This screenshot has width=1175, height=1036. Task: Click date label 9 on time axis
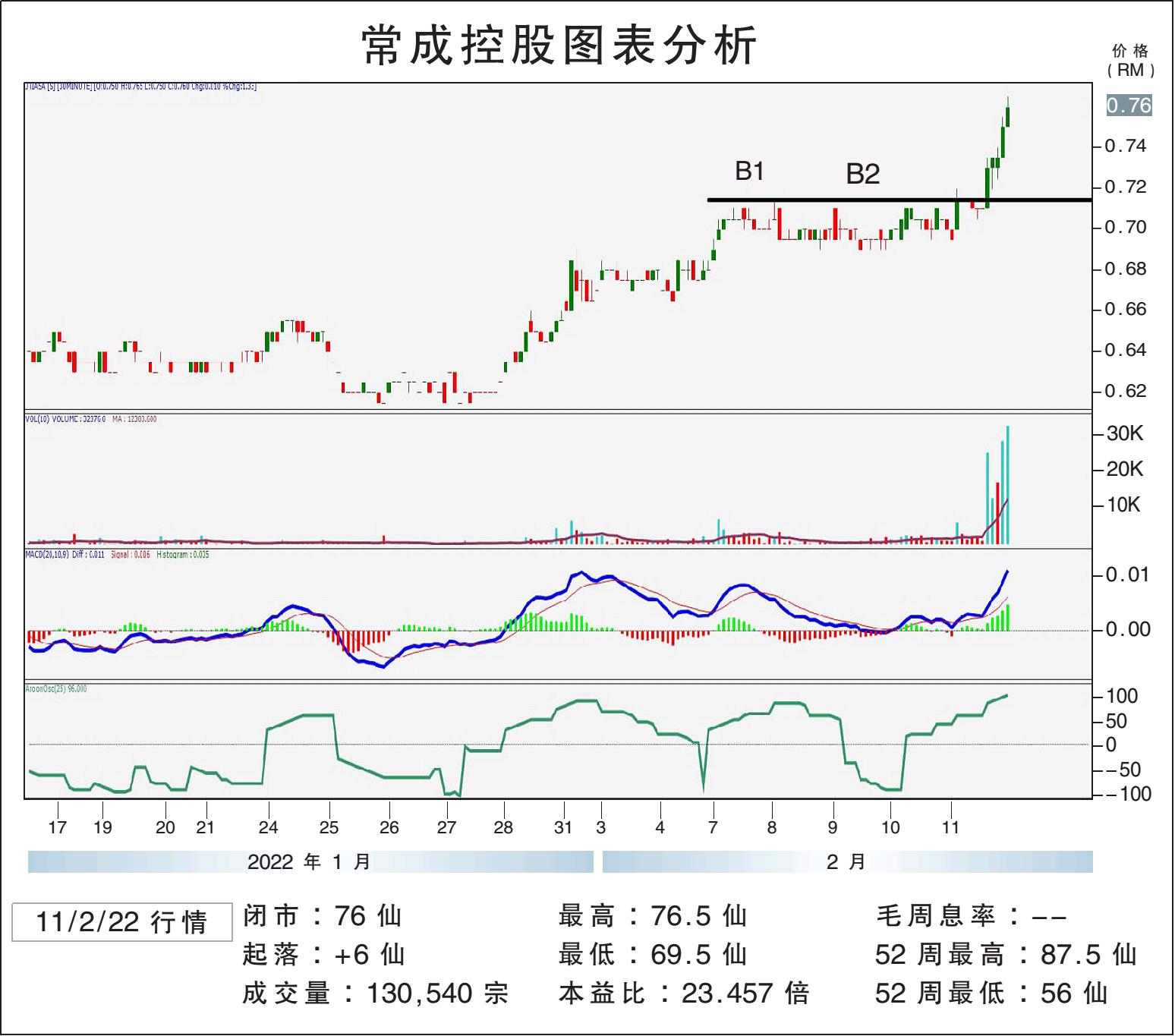pyautogui.click(x=833, y=827)
